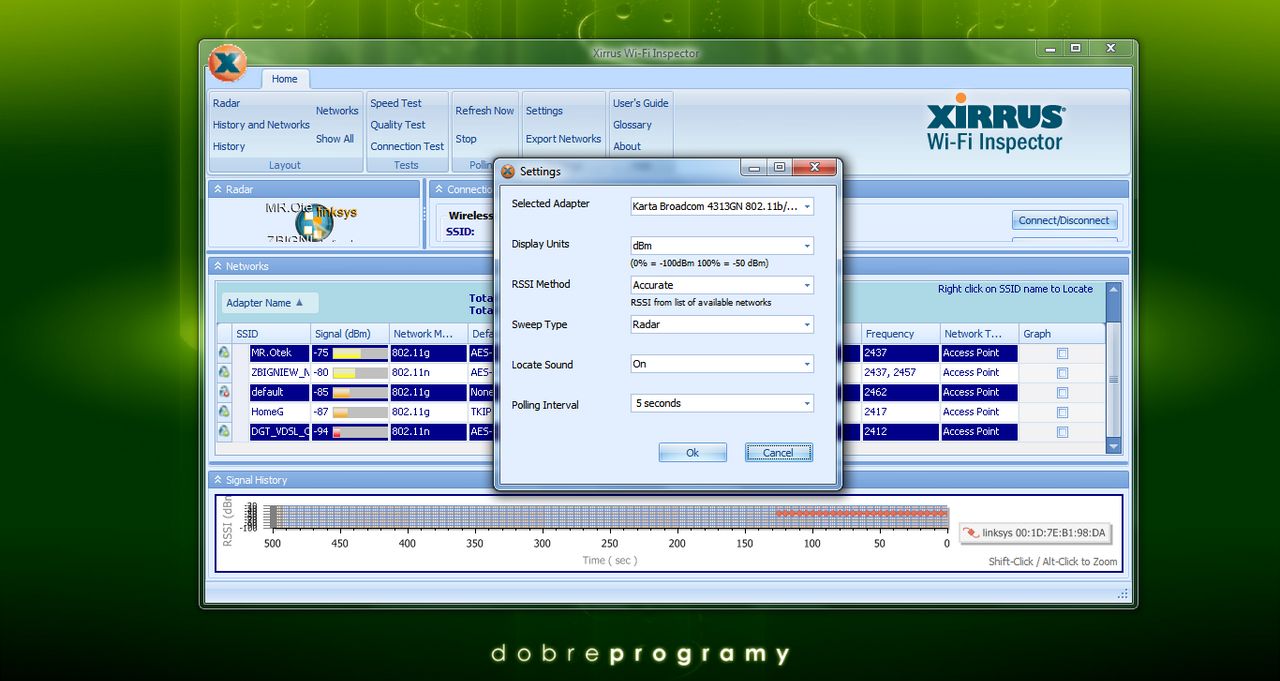Check the Graph box for HomeG
The width and height of the screenshot is (1280, 681).
point(1062,412)
